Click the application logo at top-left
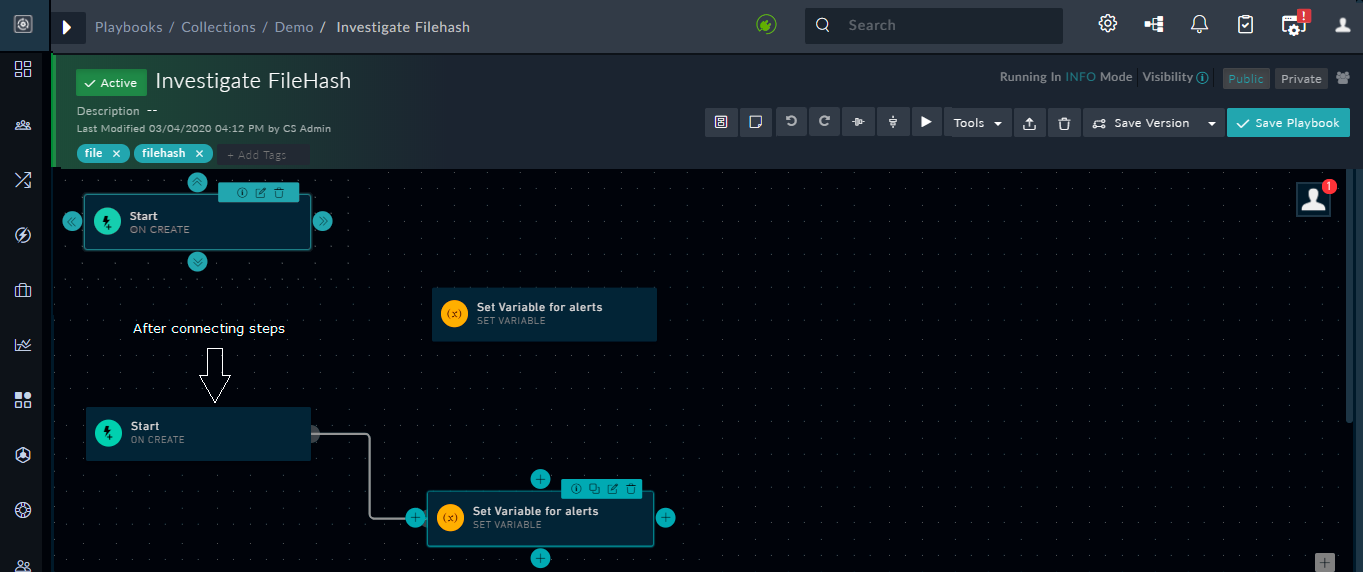 click(x=22, y=25)
